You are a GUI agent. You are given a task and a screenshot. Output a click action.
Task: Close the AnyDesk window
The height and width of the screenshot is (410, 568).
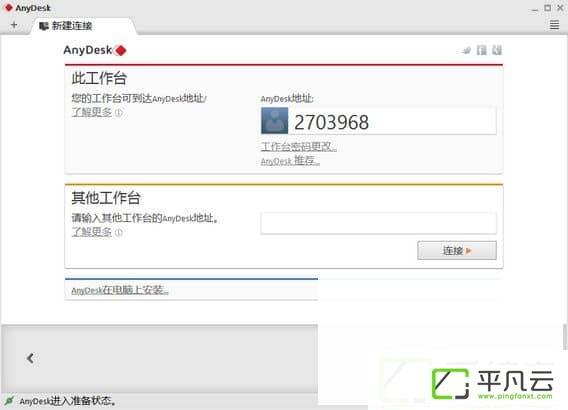pyautogui.click(x=560, y=8)
